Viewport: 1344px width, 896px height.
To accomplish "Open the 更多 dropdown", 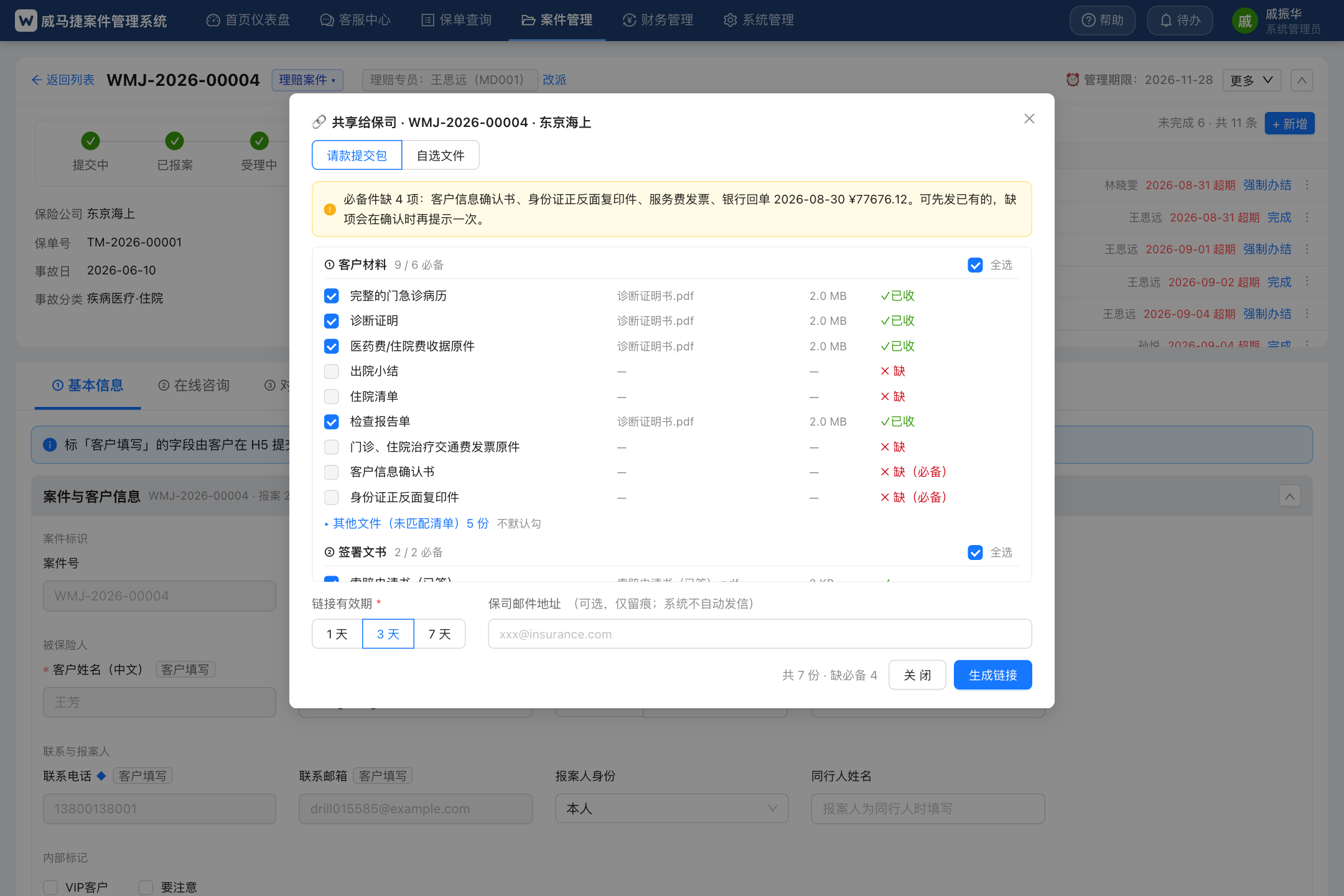I will point(1252,80).
